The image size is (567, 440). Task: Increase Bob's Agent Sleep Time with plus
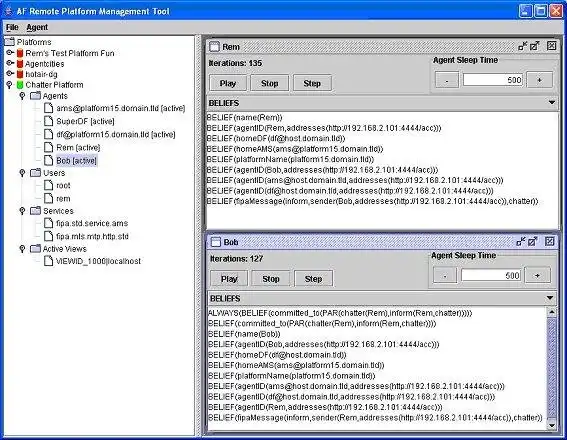click(538, 275)
